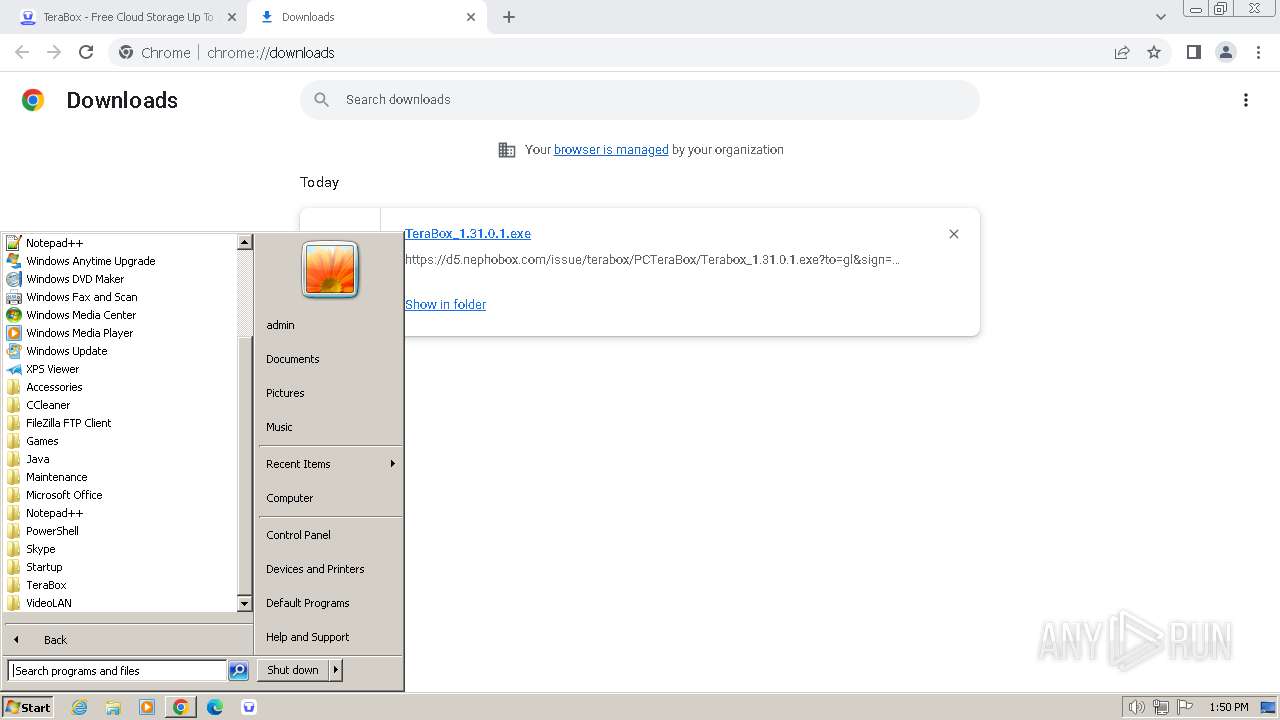Open Chrome tab search dropdown
1280x720 pixels.
(x=1161, y=17)
